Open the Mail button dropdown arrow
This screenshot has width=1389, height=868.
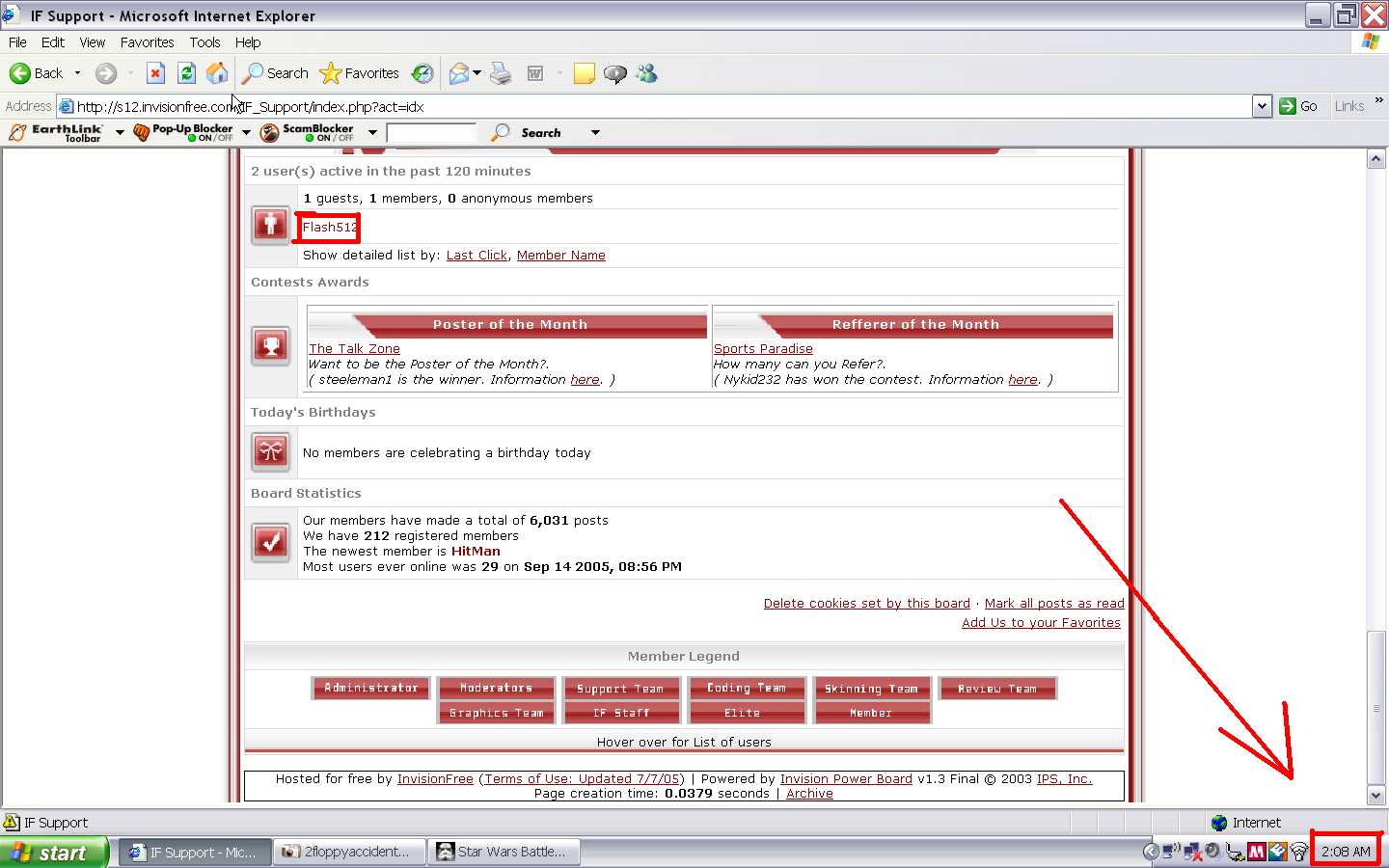[x=477, y=73]
